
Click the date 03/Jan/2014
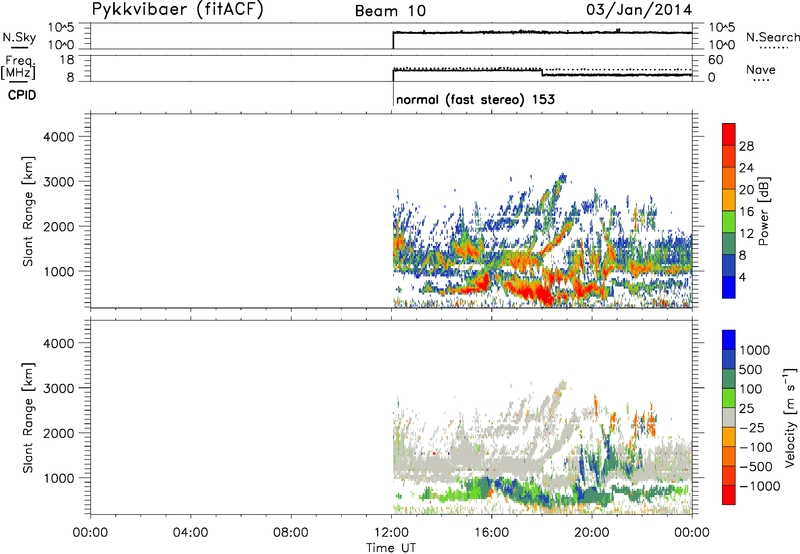click(639, 10)
